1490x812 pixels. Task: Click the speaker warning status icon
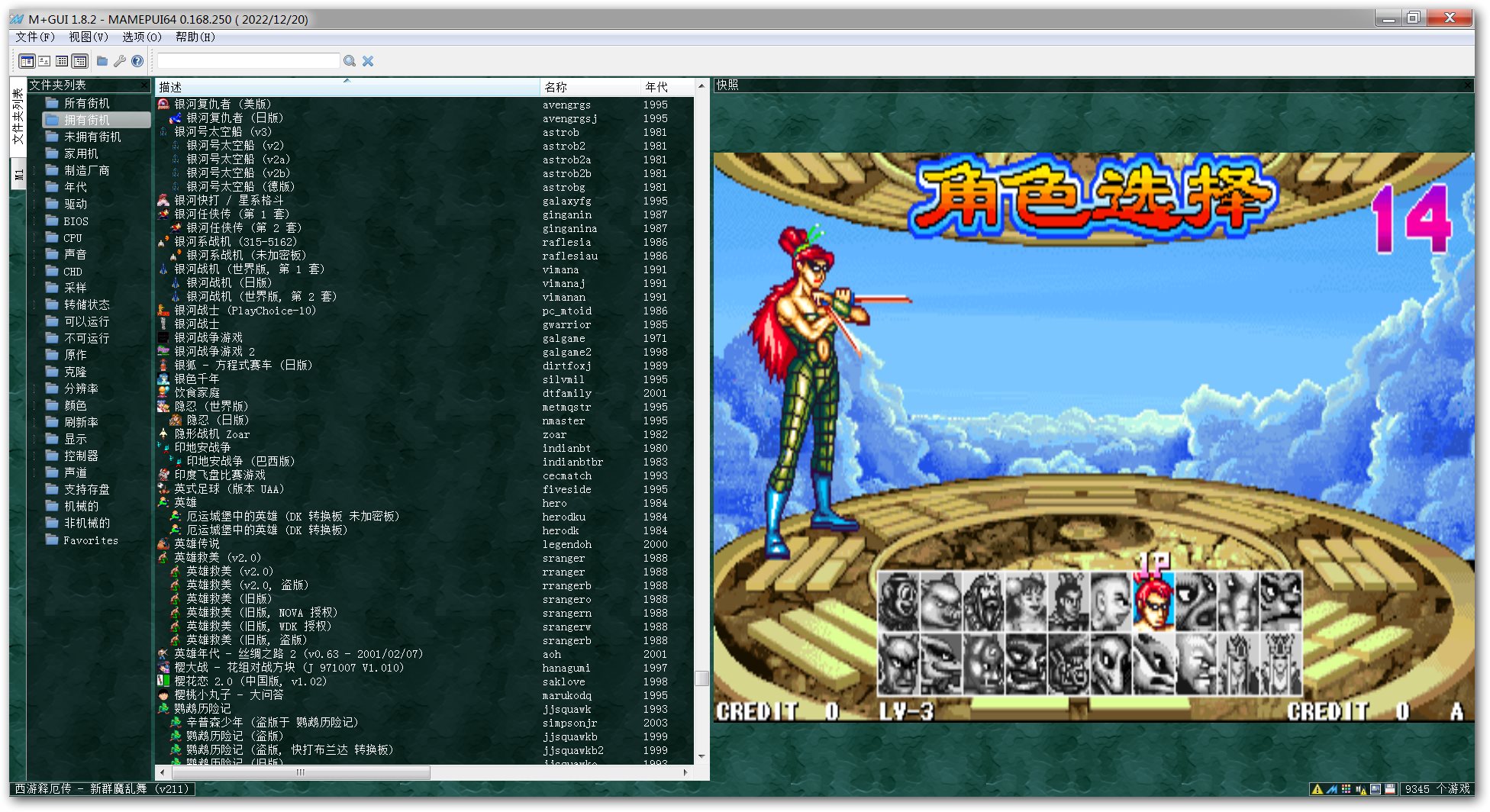tap(1360, 789)
